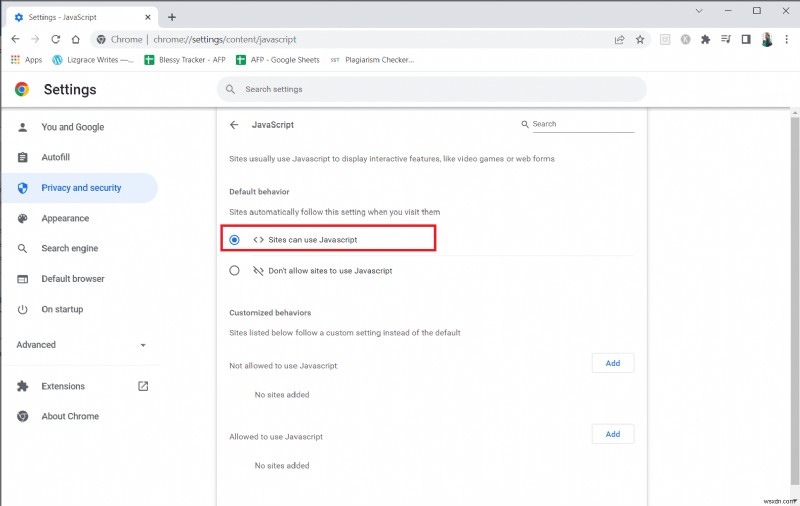Open the media control icon in toolbar
The image size is (800, 506).
click(x=726, y=40)
